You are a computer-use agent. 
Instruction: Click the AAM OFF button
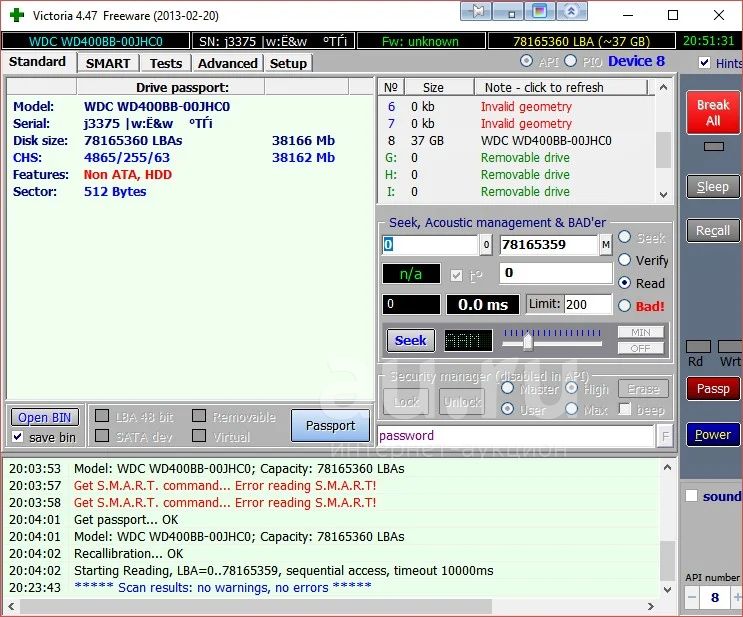pos(641,348)
